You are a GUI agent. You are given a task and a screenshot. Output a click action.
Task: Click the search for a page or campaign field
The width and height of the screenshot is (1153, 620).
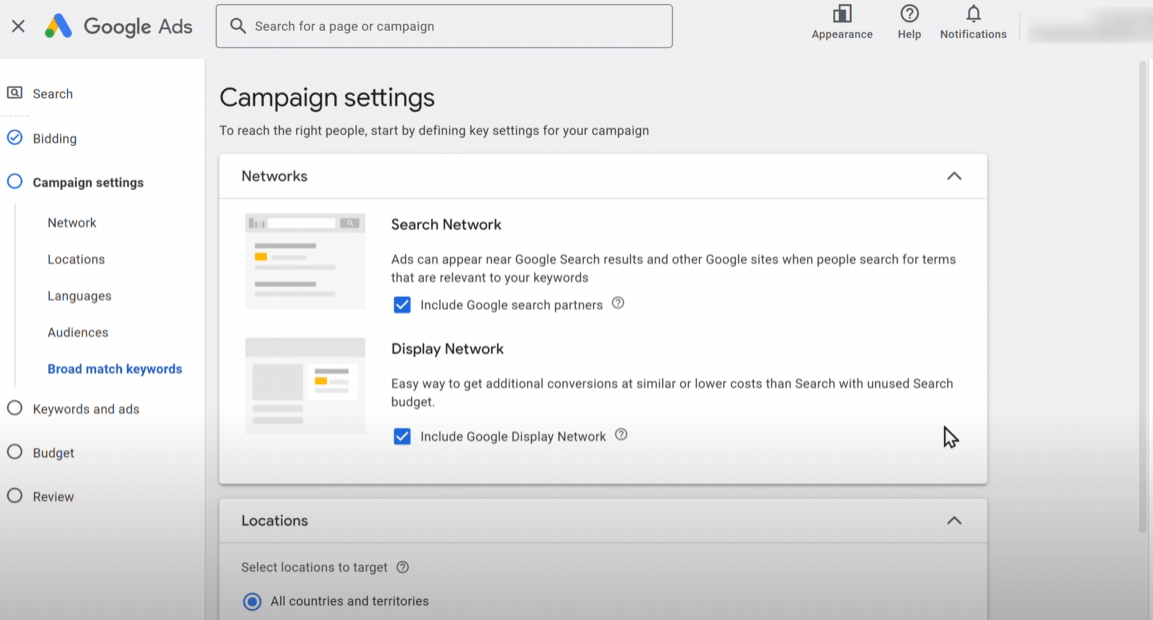click(x=444, y=26)
